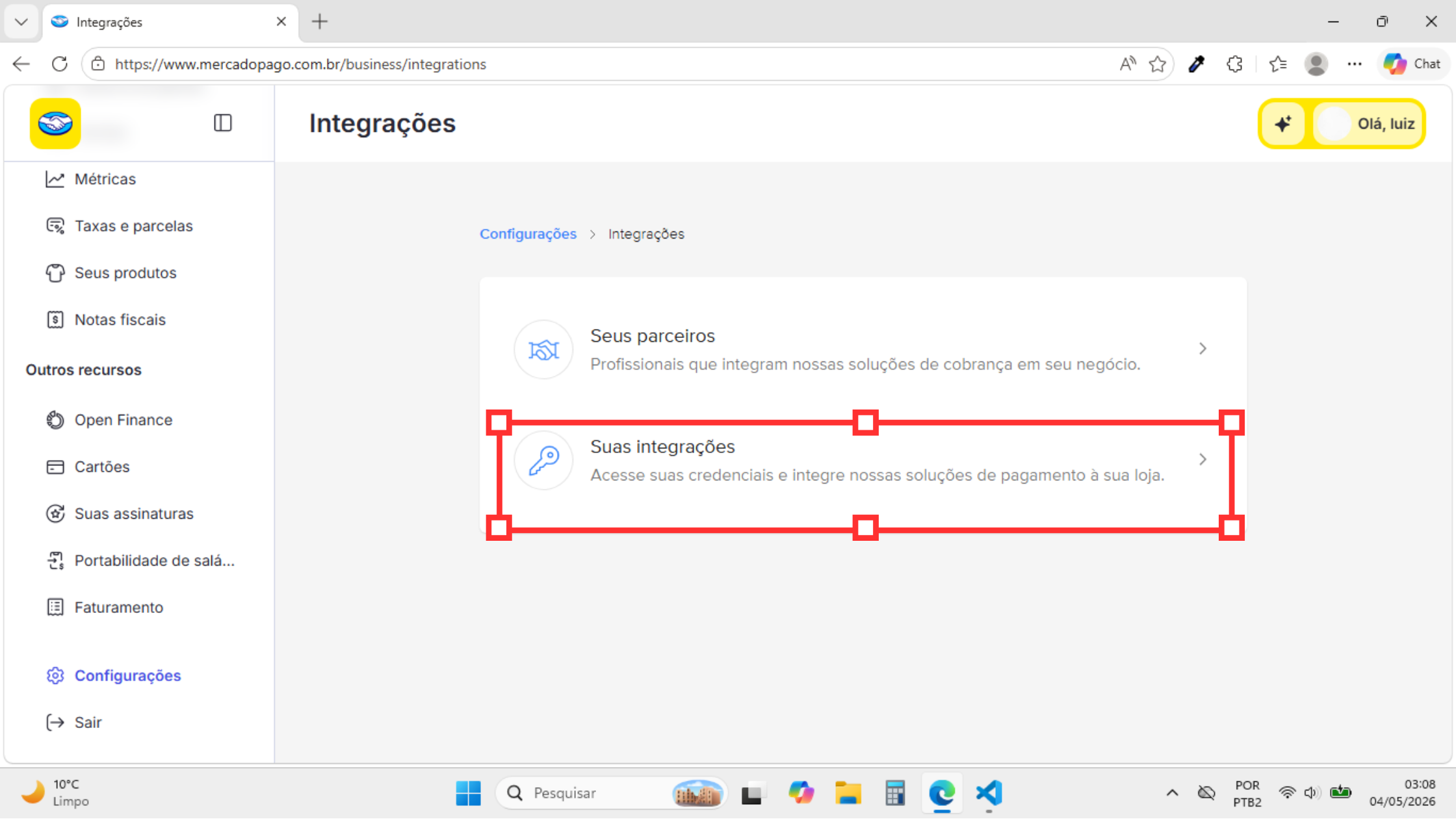Click the browser back arrow
Screen dimensions: 1456x819
tap(21, 64)
